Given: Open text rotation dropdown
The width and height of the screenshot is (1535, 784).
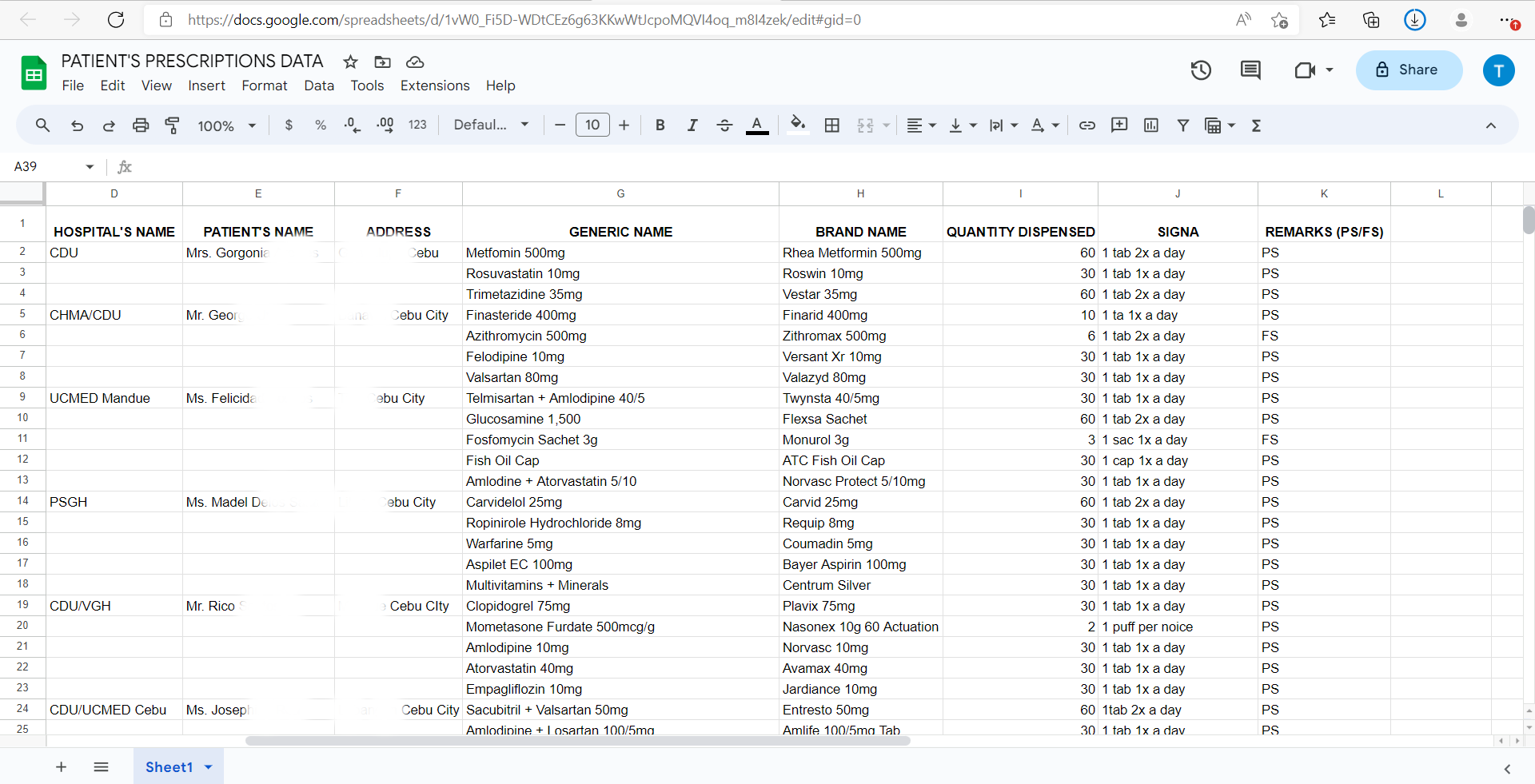Looking at the screenshot, I should 1045,125.
